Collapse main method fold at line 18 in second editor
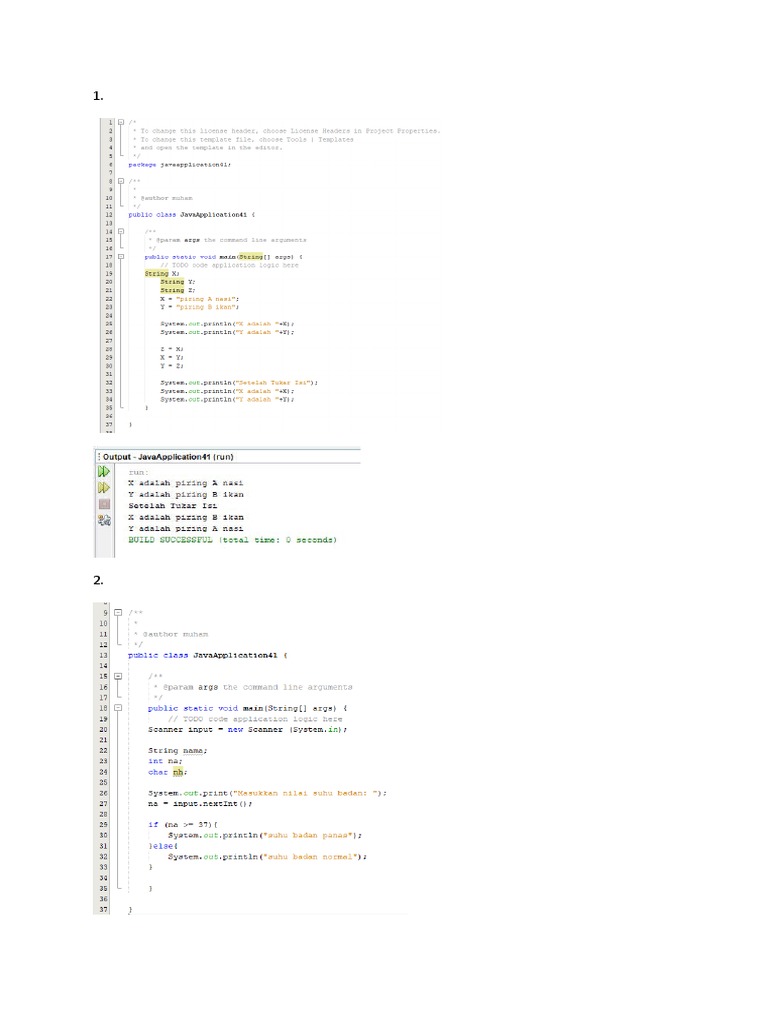The image size is (768, 1024). (118, 707)
